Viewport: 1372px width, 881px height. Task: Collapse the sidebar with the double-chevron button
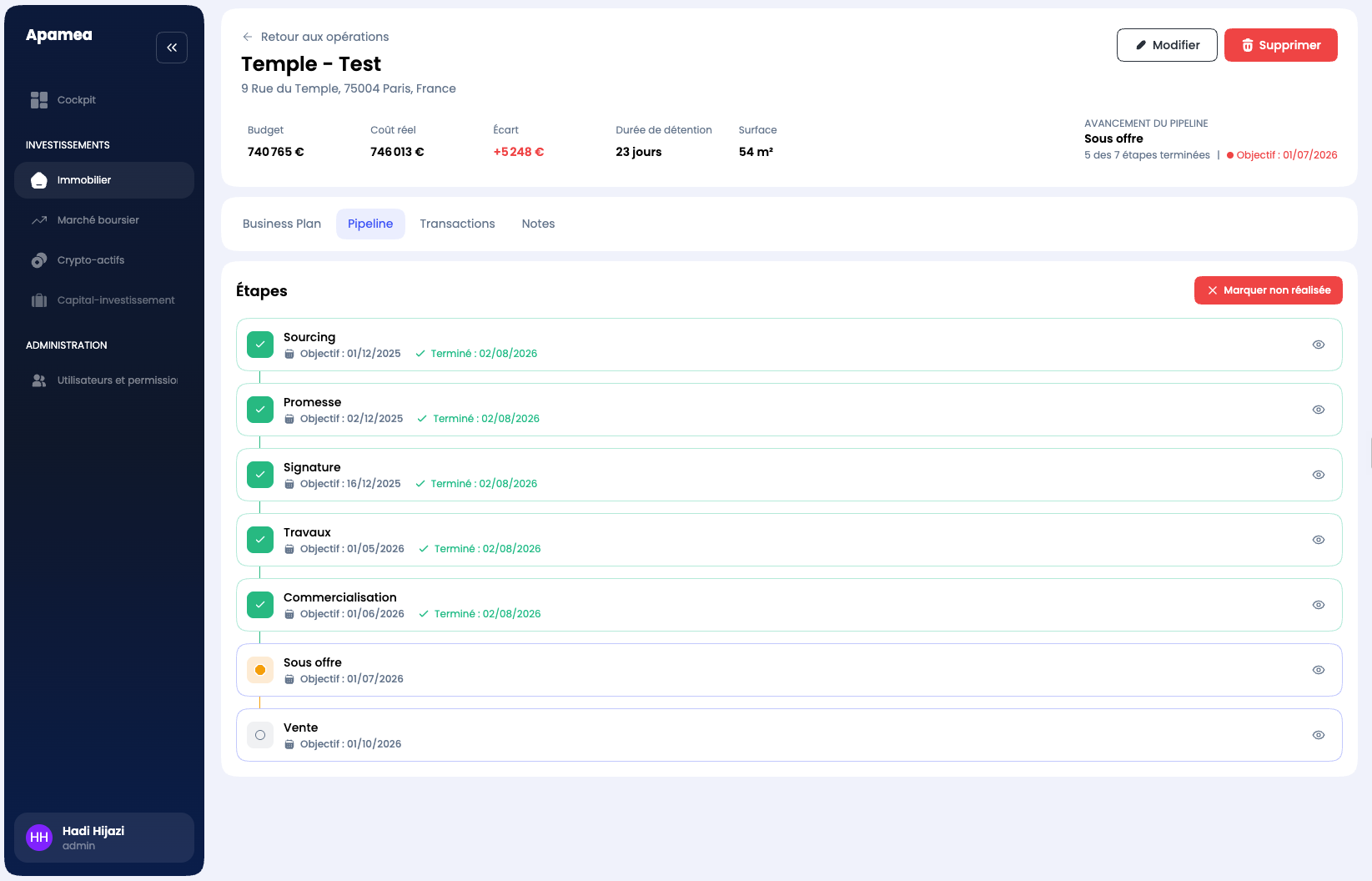tap(172, 48)
